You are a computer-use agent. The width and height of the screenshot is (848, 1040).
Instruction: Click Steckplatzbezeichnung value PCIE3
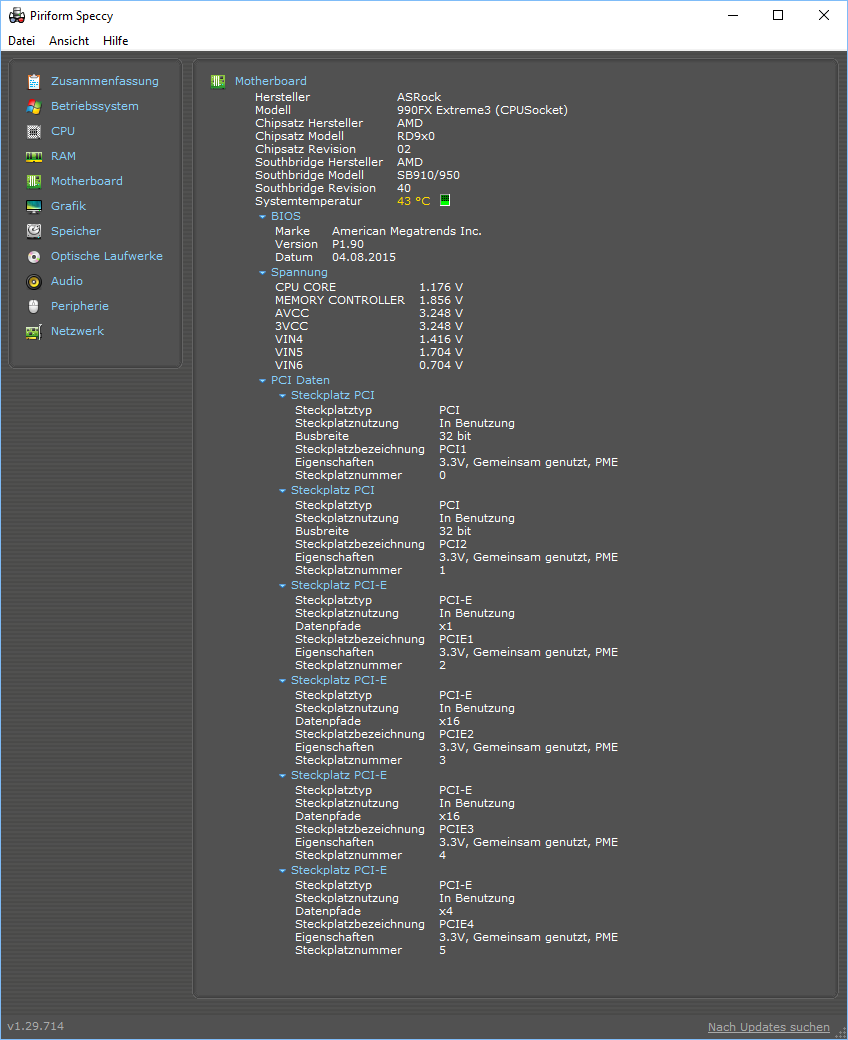[456, 829]
